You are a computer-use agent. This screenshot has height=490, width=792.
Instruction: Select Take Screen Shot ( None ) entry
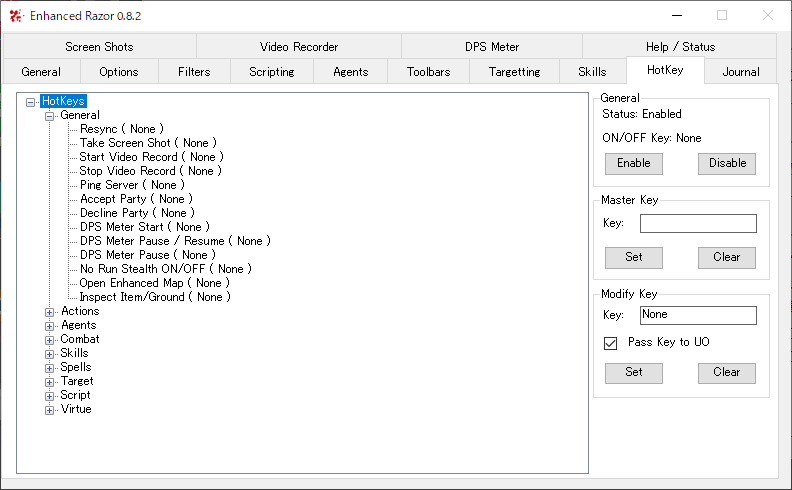[x=148, y=143]
